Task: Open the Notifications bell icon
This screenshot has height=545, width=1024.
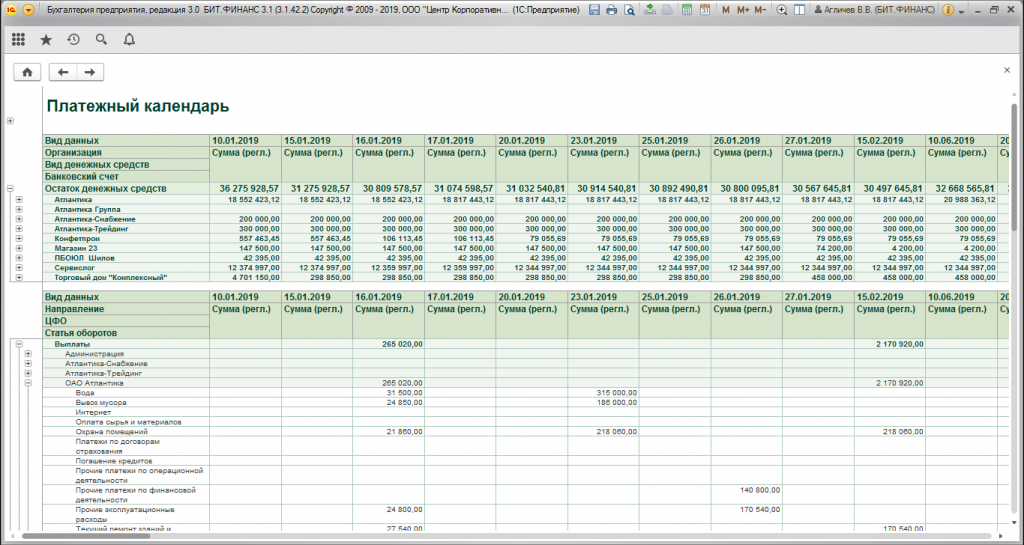Action: 129,40
